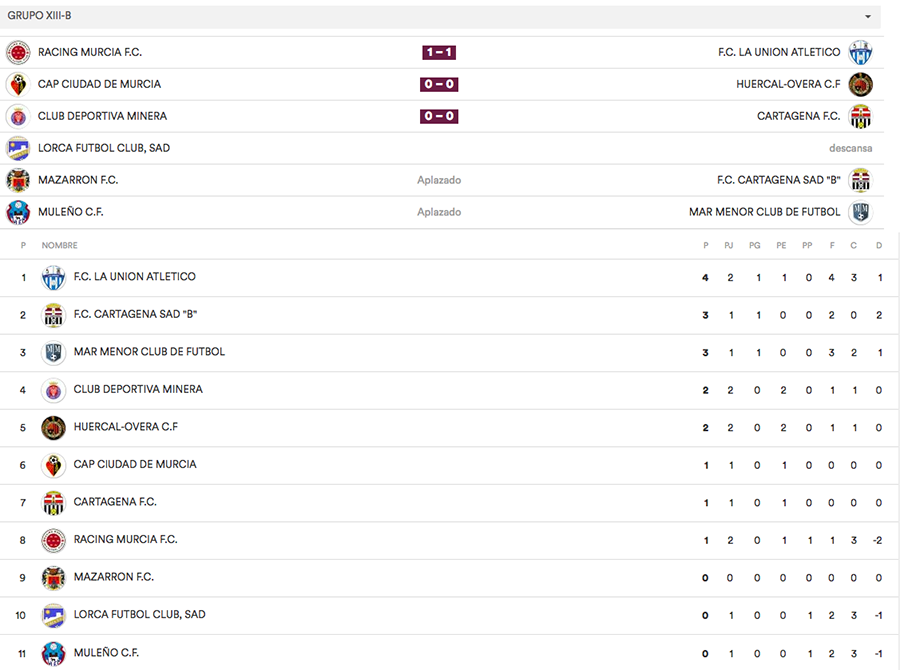
Task: Click Muleño C.F. crest in fixtures list
Action: click(x=18, y=212)
